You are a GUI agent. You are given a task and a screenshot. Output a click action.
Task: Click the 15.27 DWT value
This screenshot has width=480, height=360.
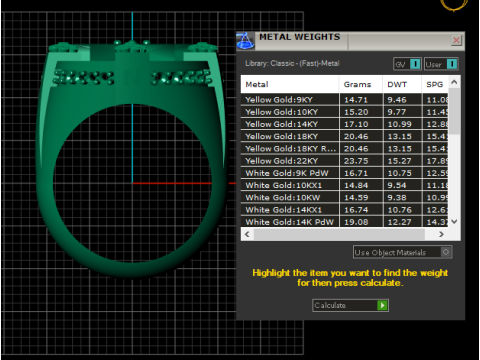[399, 161]
